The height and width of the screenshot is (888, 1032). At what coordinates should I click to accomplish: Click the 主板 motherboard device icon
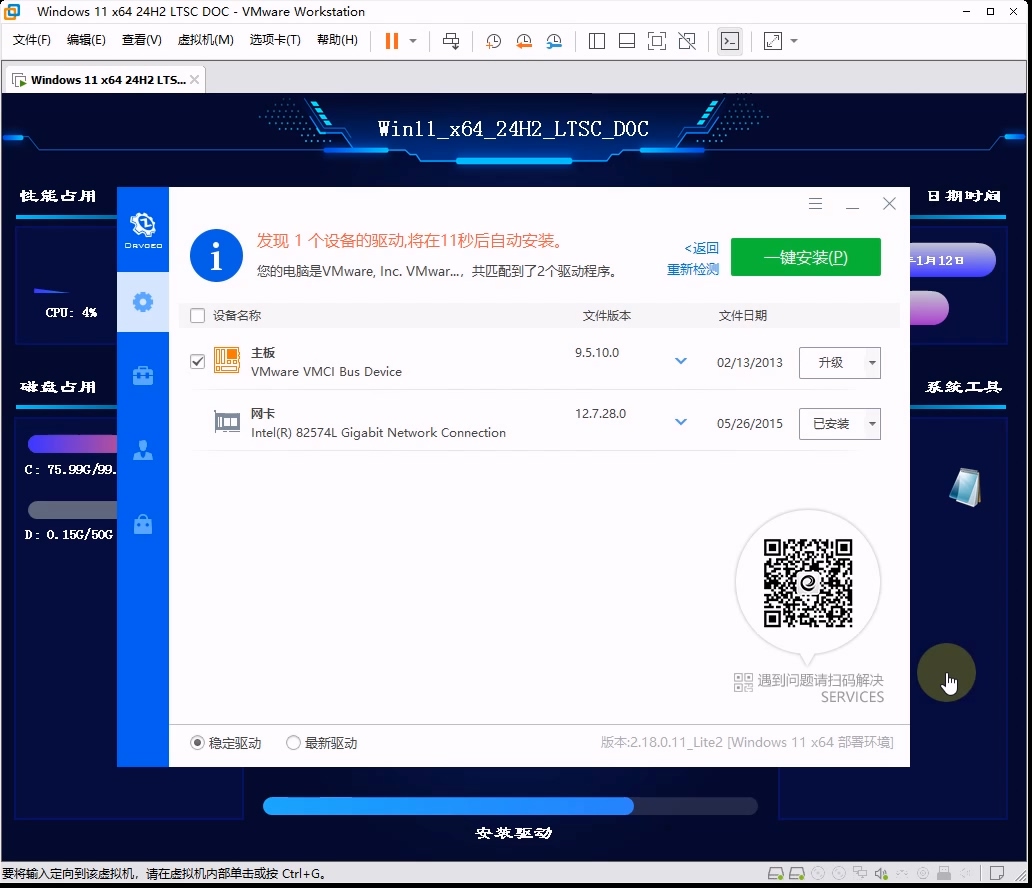[226, 361]
